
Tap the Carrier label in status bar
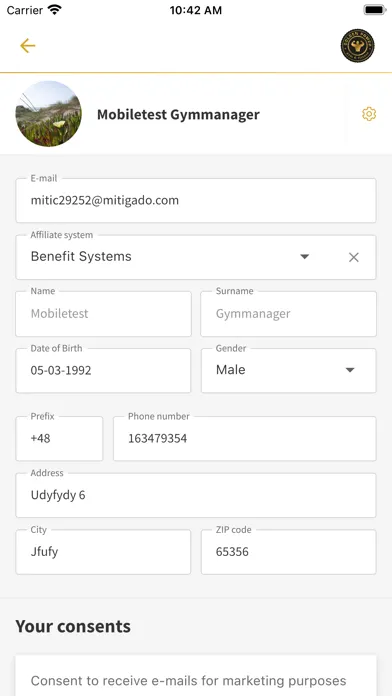(25, 10)
